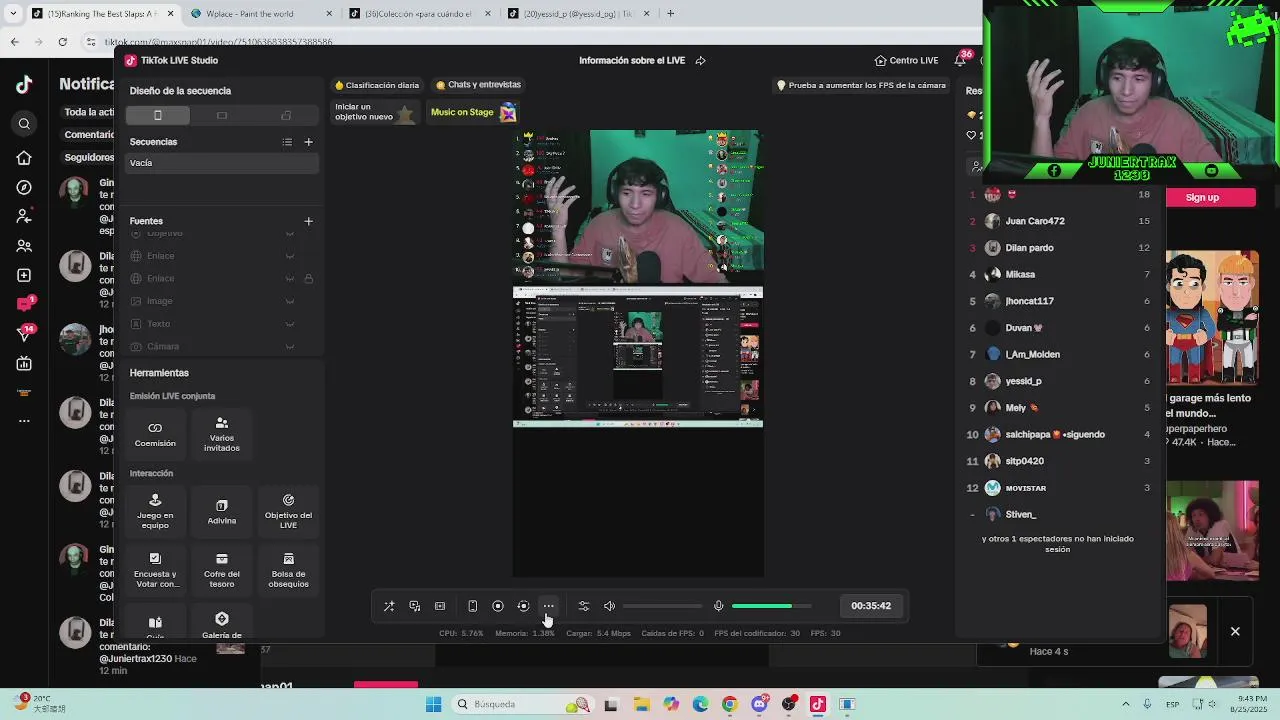Viewport: 1280px width, 720px height.
Task: Click the live preview camera feed
Action: [638, 207]
